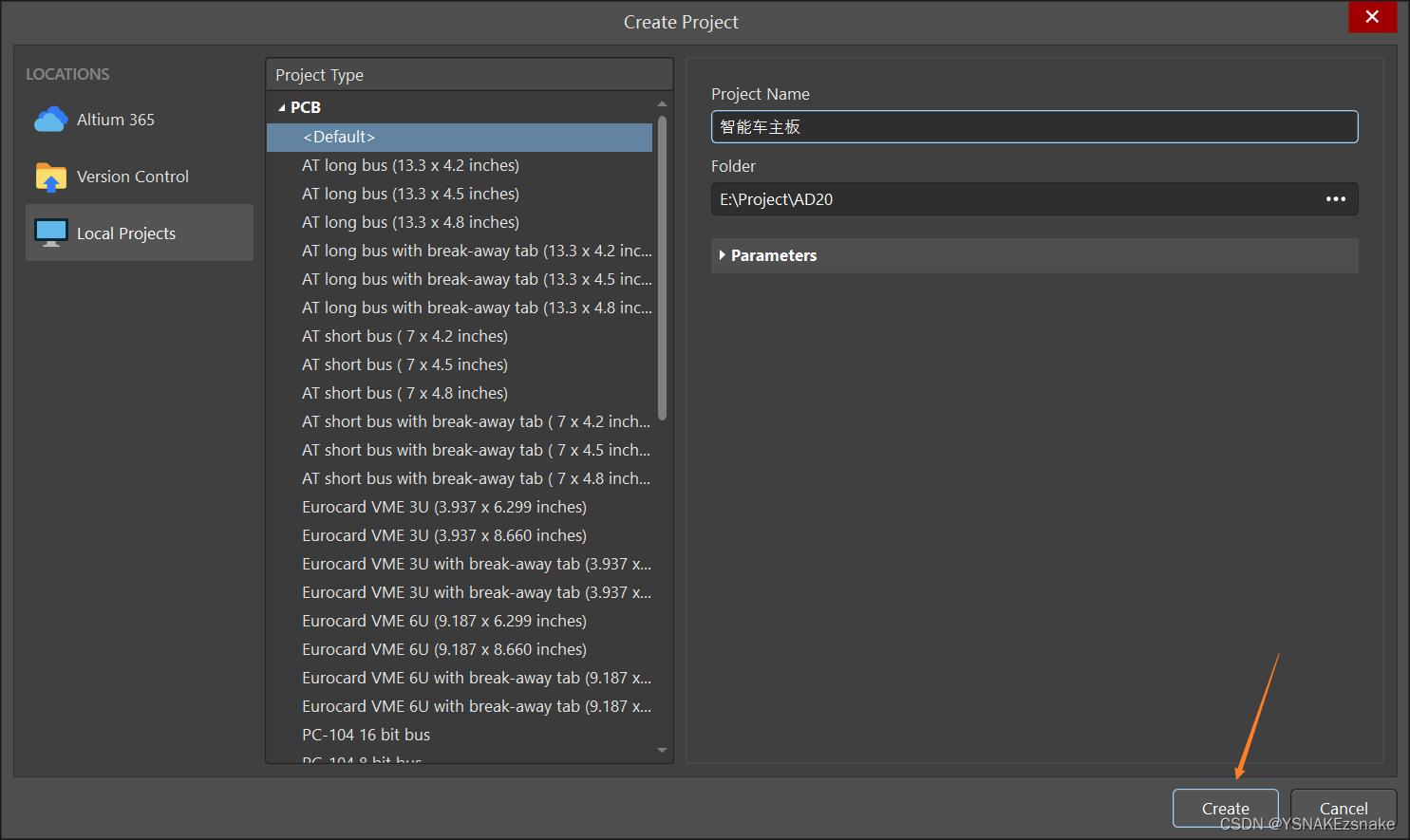
Task: Select PC-104 16 bit bus
Action: click(x=460, y=735)
